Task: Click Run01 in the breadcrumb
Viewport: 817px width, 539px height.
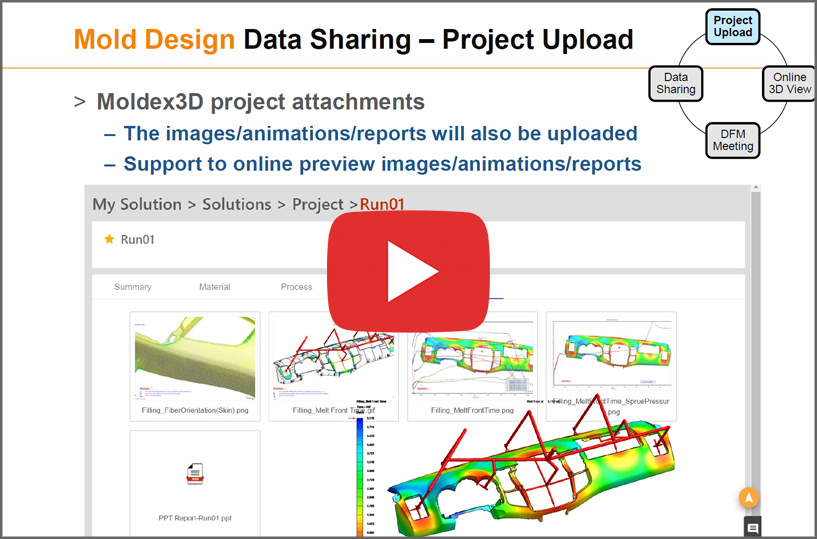Action: (382, 204)
